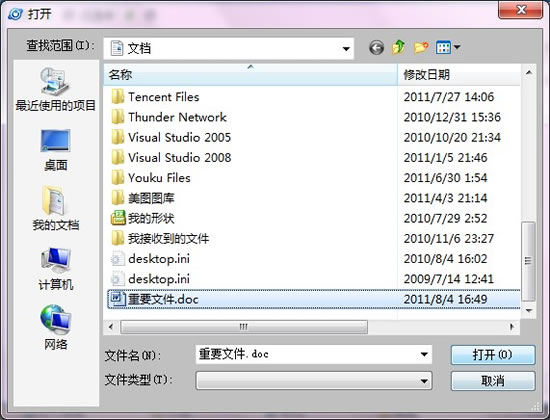The image size is (550, 420).
Task: Click the 取消 button
Action: (x=493, y=381)
